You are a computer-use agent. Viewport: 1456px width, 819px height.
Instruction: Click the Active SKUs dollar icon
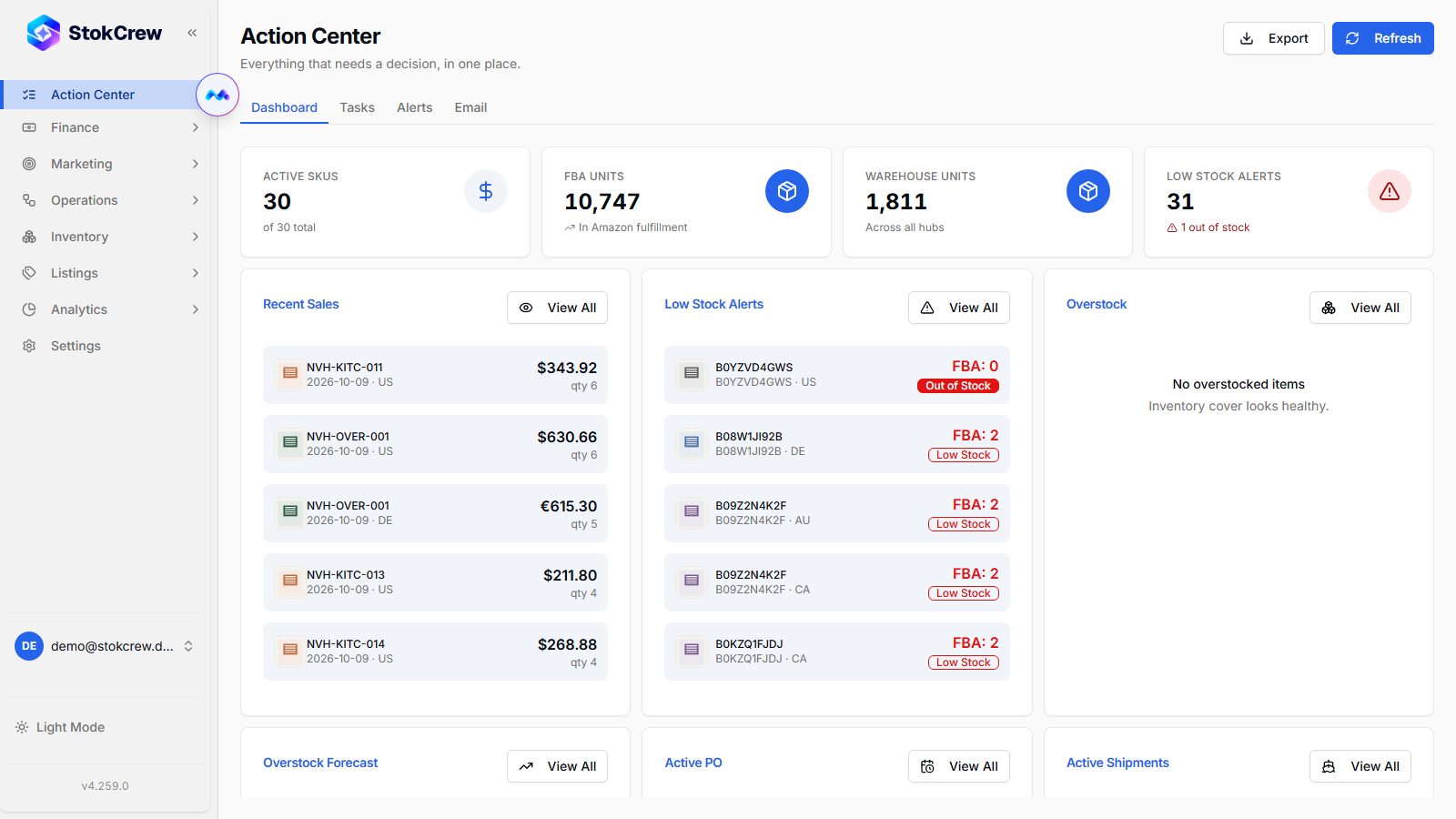pos(486,191)
